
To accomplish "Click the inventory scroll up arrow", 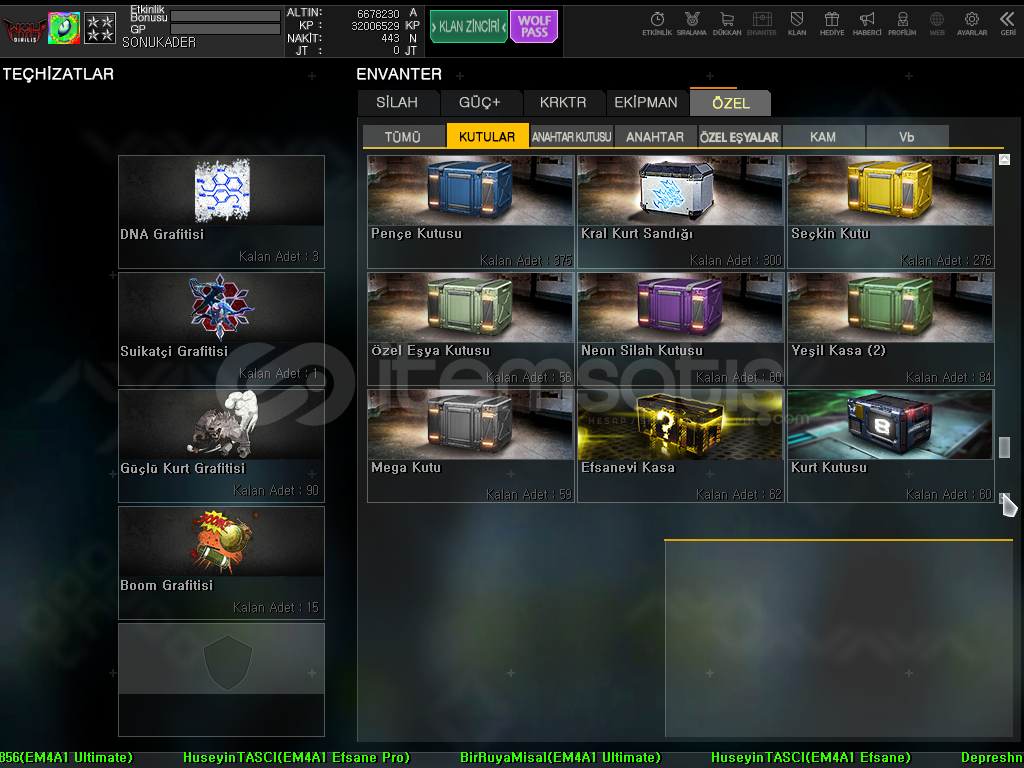I will click(x=1004, y=159).
